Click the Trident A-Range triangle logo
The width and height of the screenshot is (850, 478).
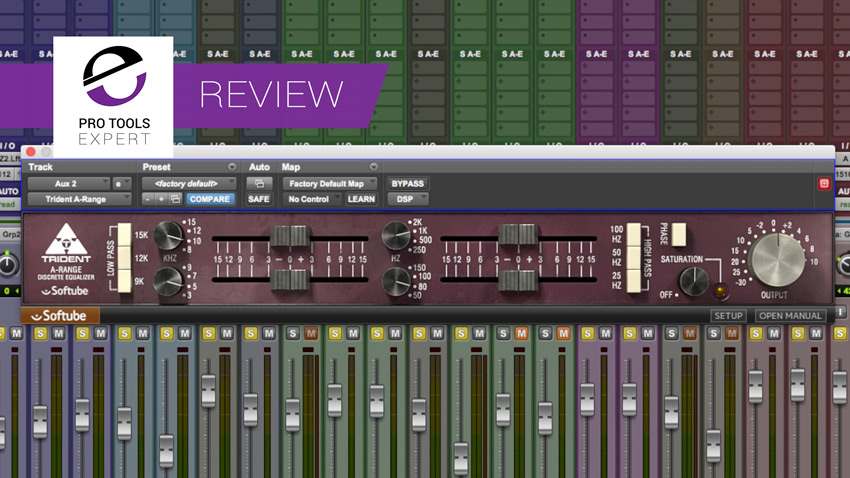tap(66, 239)
